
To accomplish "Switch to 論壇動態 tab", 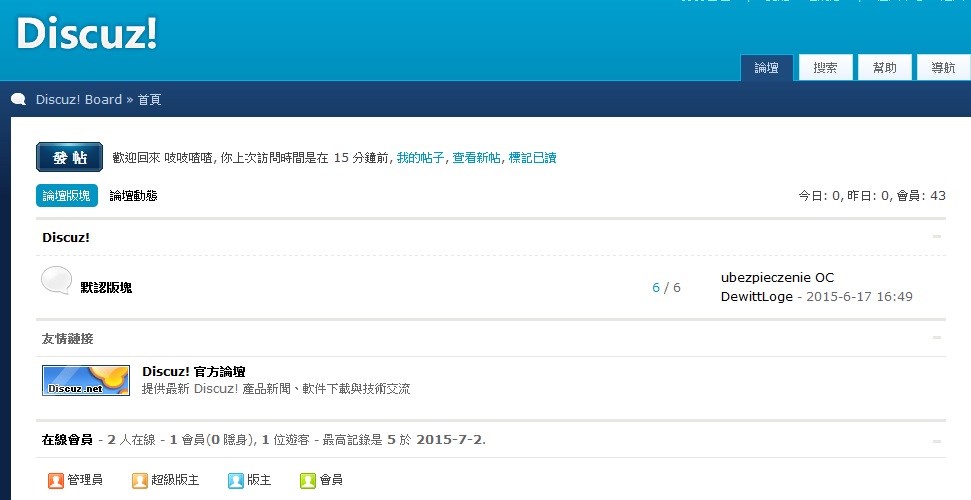I will pos(133,196).
